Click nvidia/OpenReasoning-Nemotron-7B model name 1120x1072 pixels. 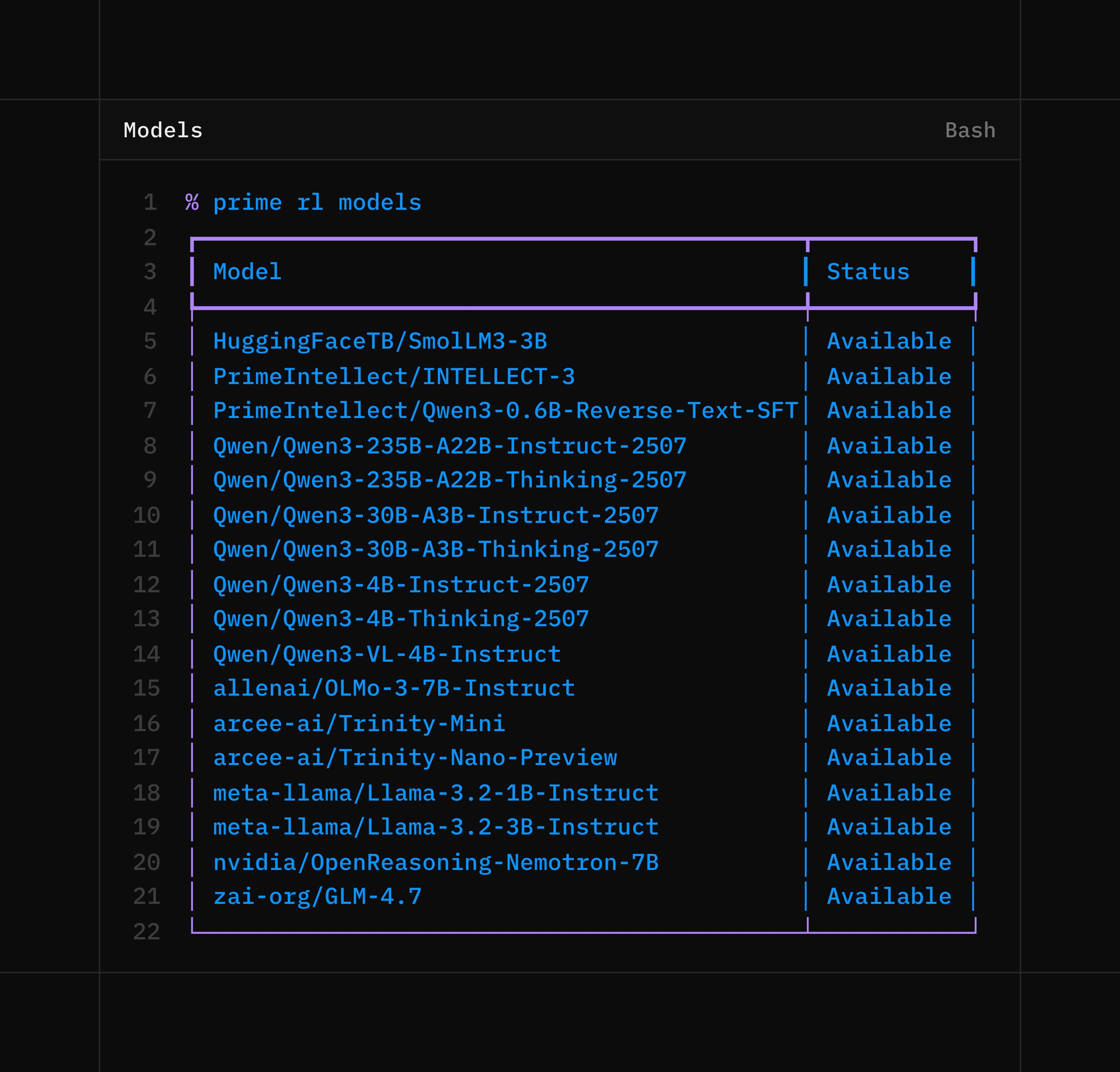(435, 862)
